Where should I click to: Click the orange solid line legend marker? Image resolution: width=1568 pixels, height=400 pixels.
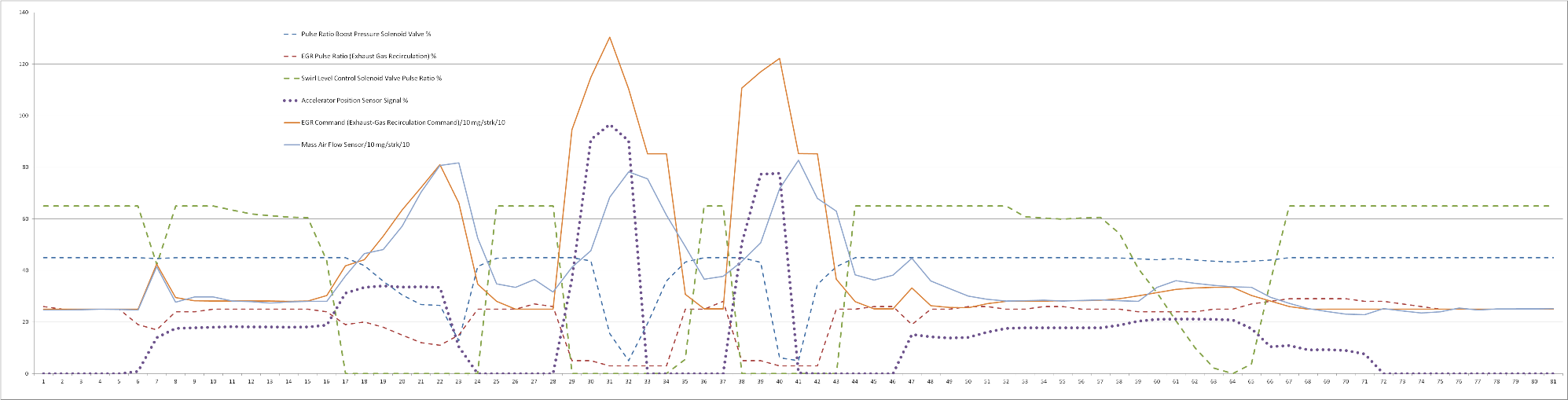tap(288, 123)
